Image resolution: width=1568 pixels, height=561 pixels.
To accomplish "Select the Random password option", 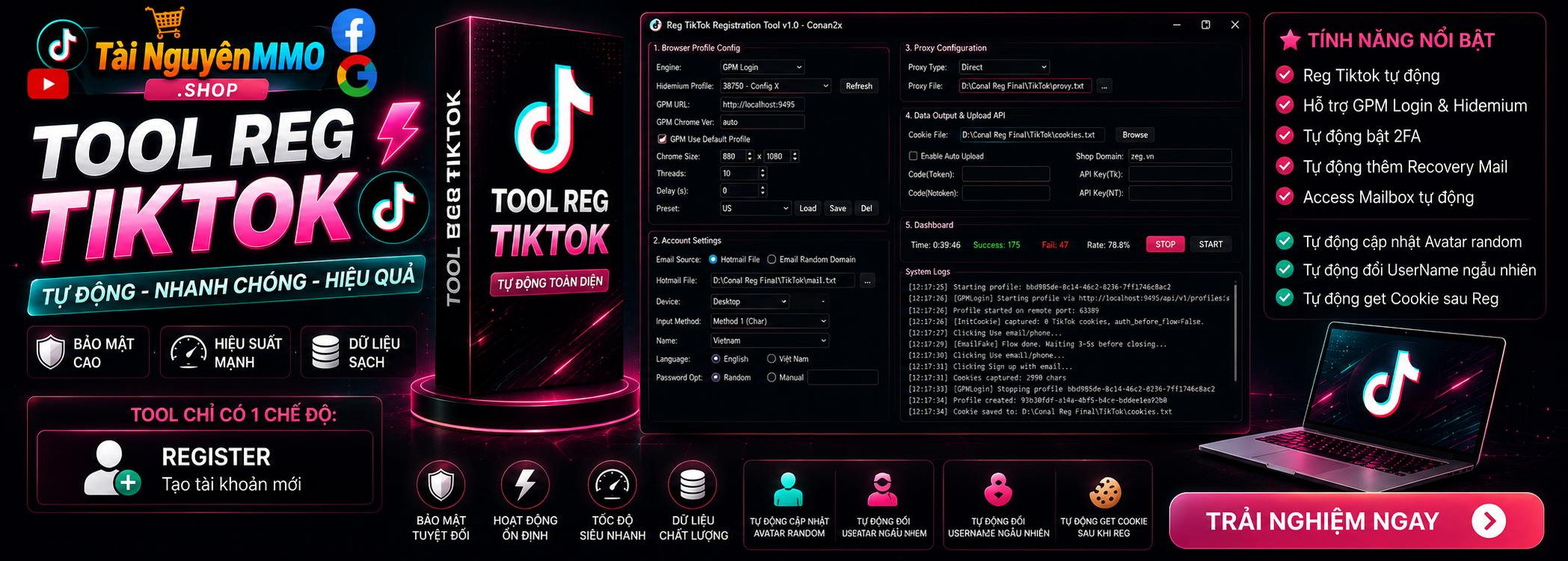I will [x=716, y=378].
